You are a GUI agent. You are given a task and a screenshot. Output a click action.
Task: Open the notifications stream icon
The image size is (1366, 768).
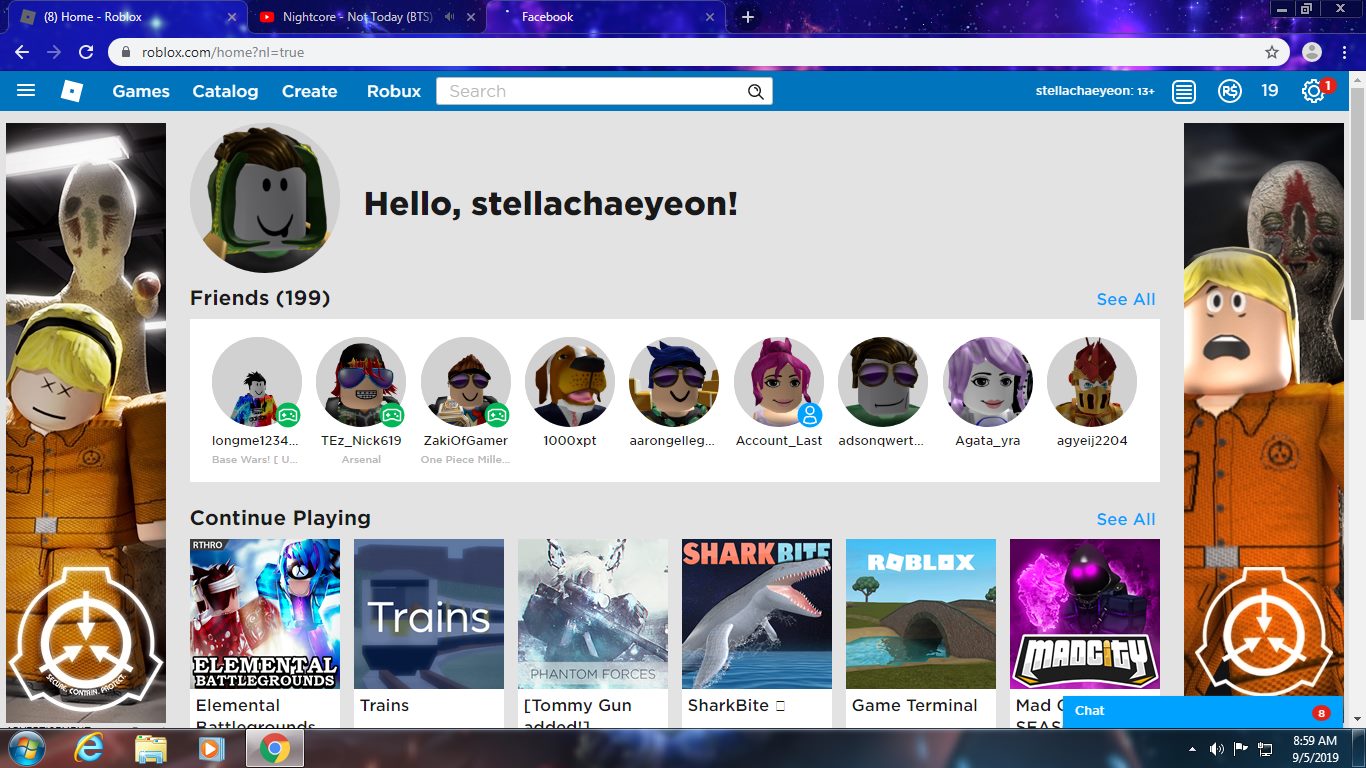tap(1184, 92)
